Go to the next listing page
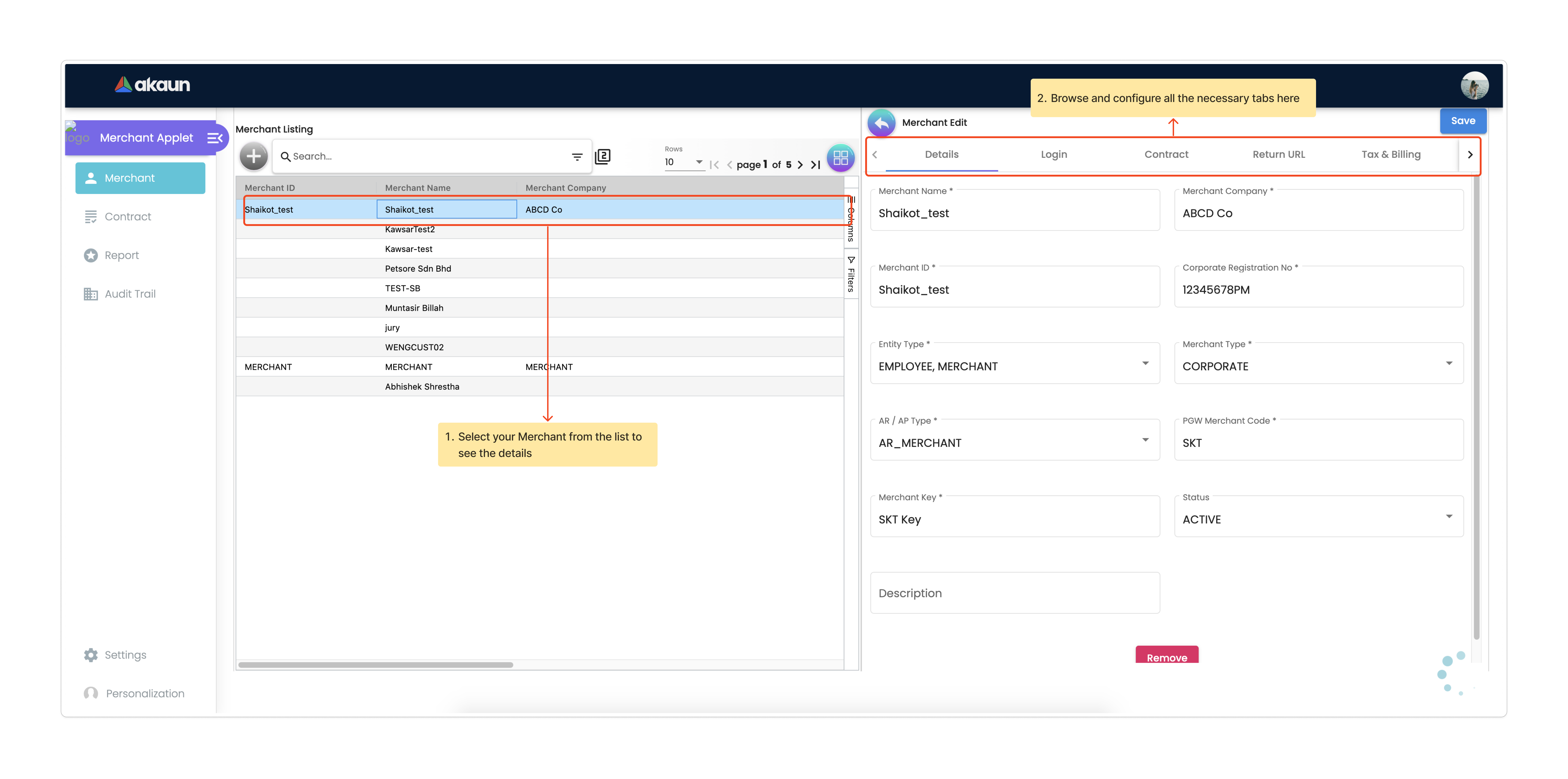1568x779 pixels. pyautogui.click(x=800, y=165)
